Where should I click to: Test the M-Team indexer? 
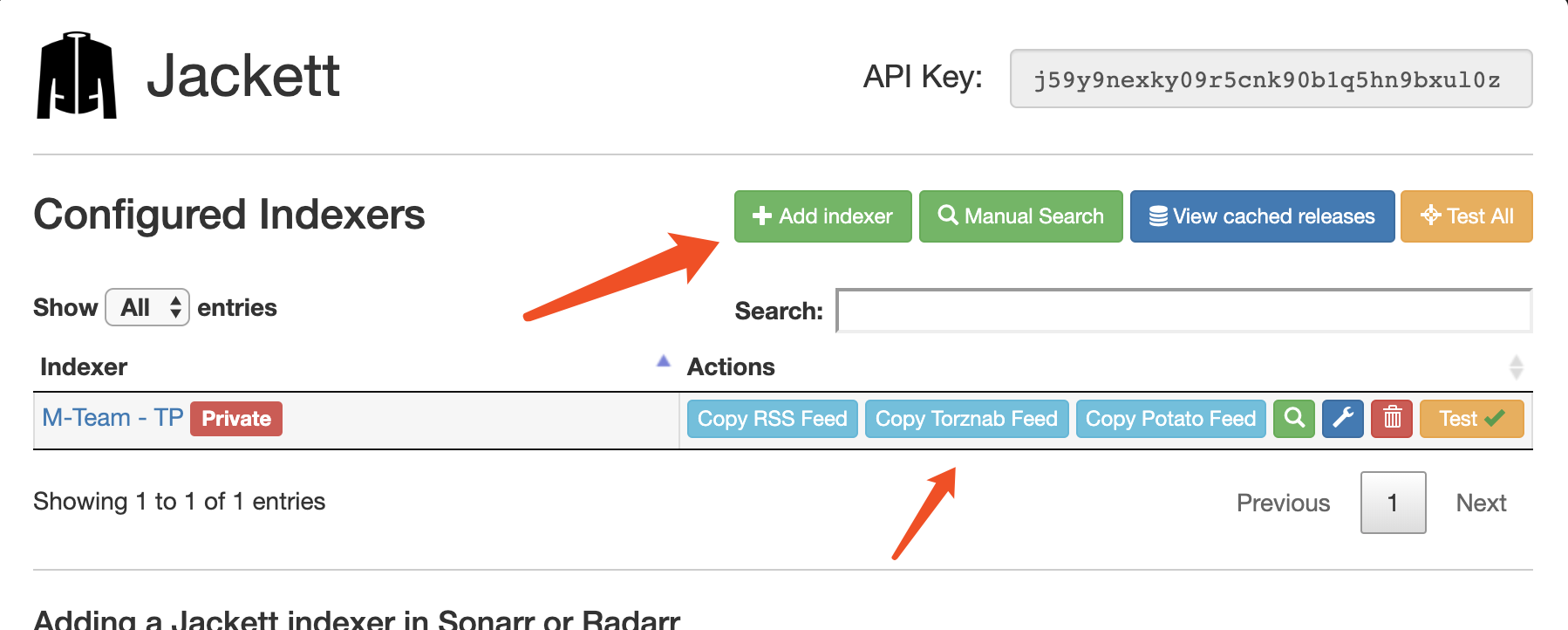point(1472,419)
